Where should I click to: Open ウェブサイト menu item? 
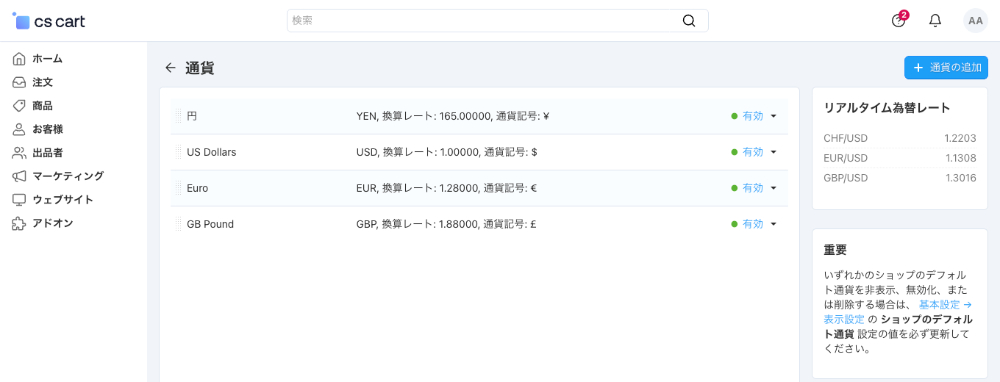pos(62,200)
